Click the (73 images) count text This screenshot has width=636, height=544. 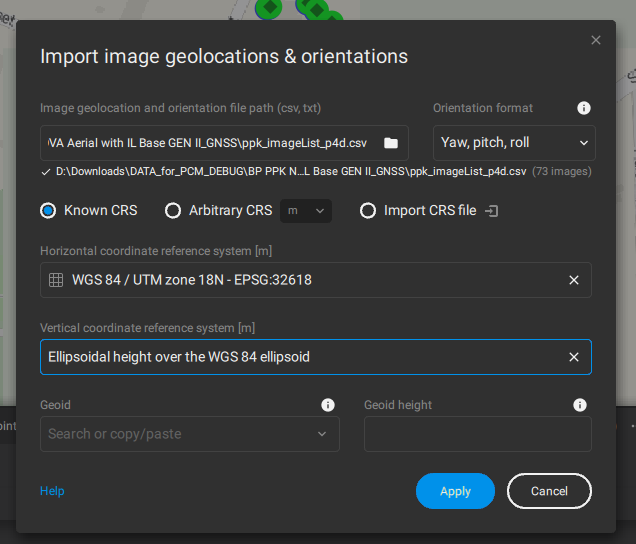562,172
